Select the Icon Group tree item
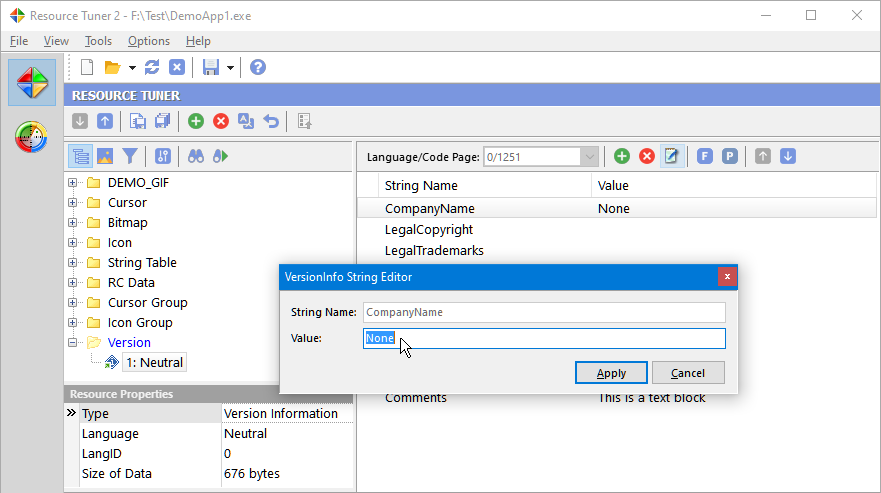Screen dimensions: 881x493 (140, 323)
